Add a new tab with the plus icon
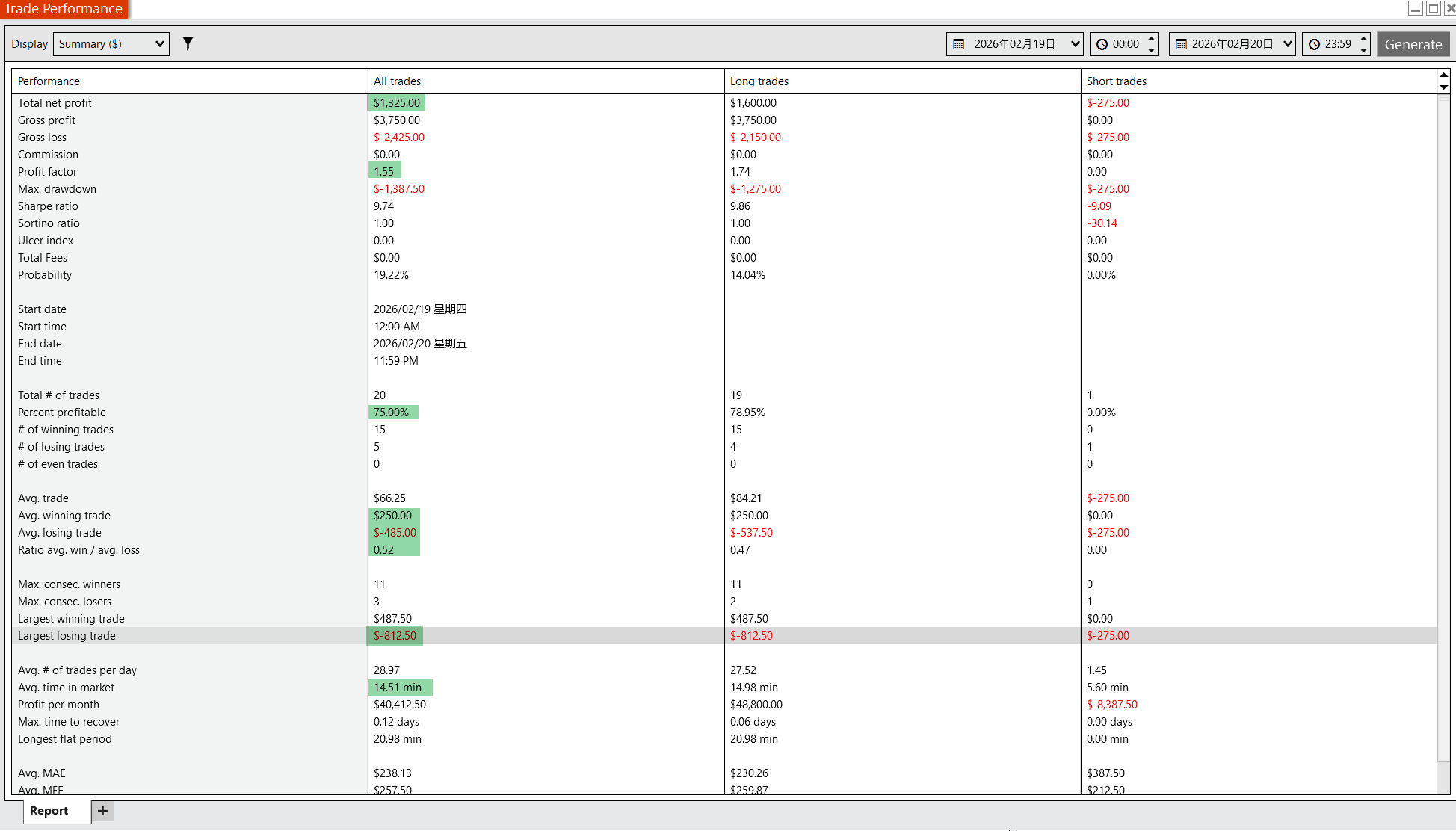Viewport: 1456px width, 831px height. (103, 811)
